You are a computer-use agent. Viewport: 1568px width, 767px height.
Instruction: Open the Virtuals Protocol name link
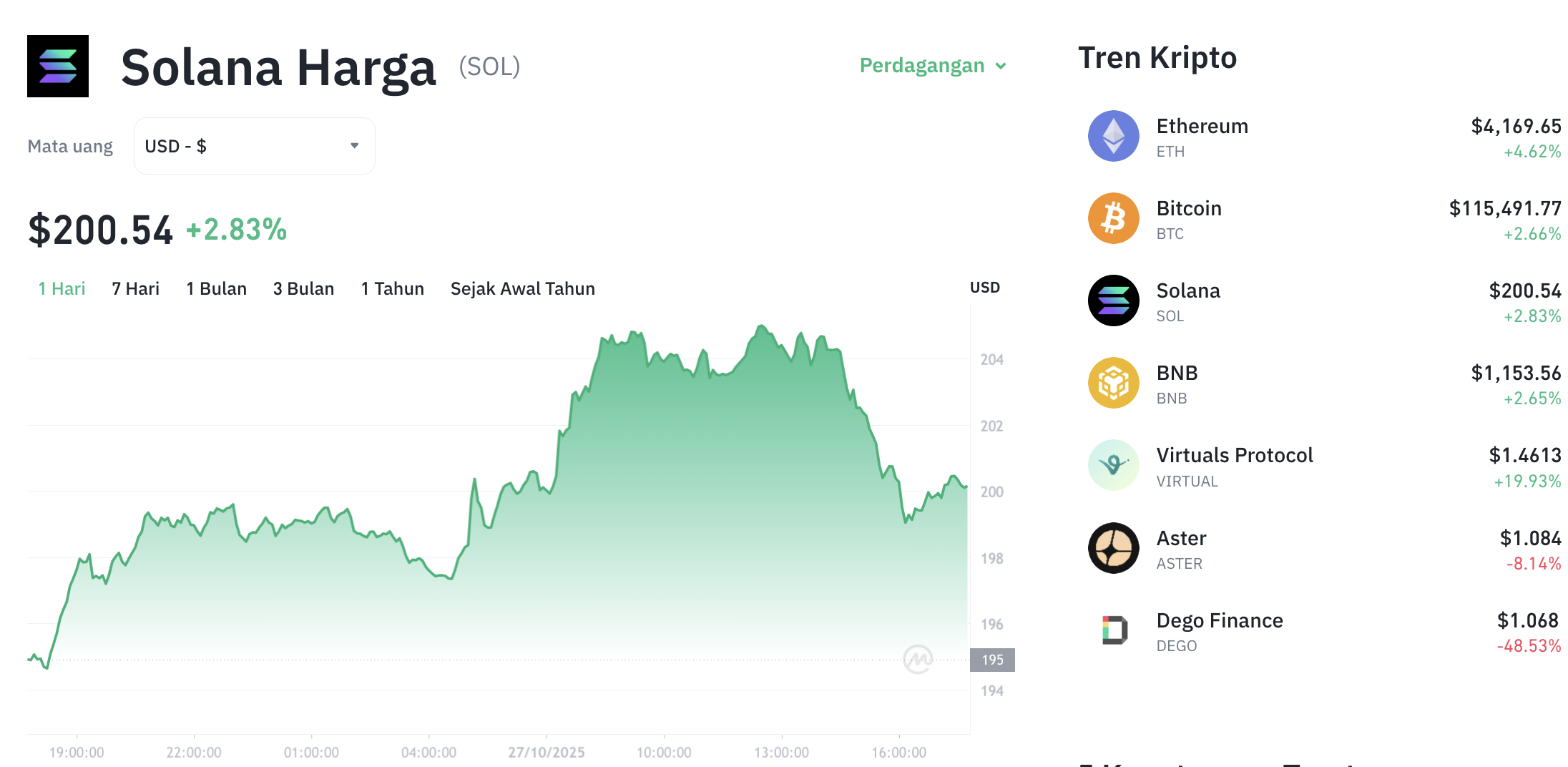[1234, 456]
